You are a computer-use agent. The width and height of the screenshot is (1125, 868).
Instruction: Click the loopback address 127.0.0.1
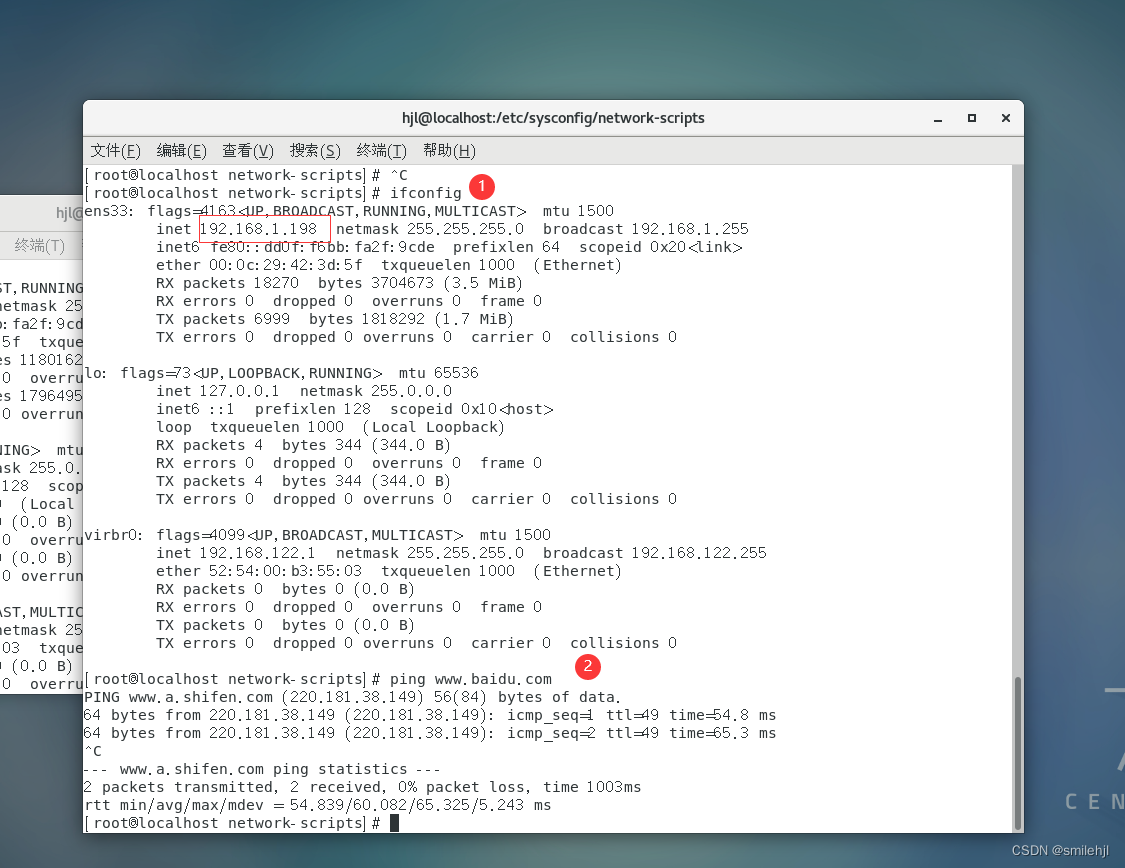[239, 391]
